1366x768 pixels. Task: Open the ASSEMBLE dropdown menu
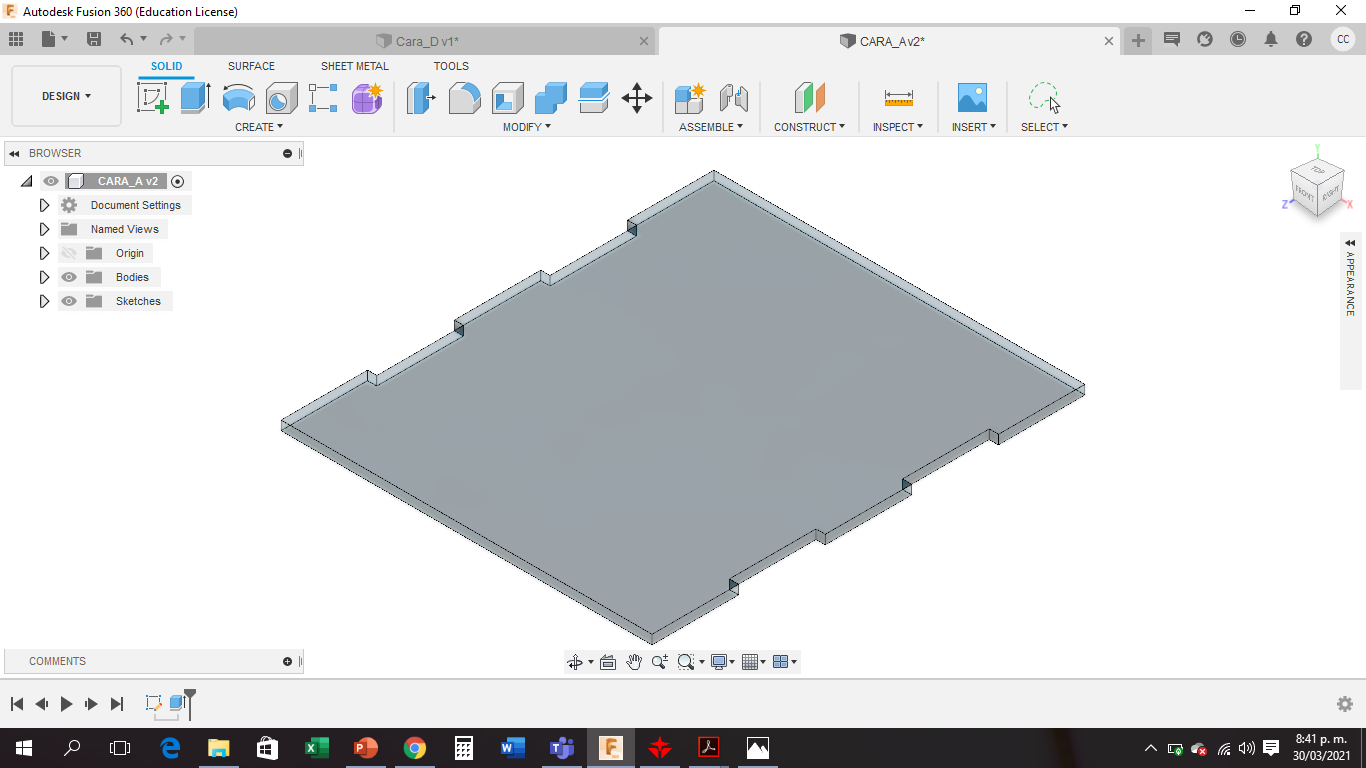711,127
